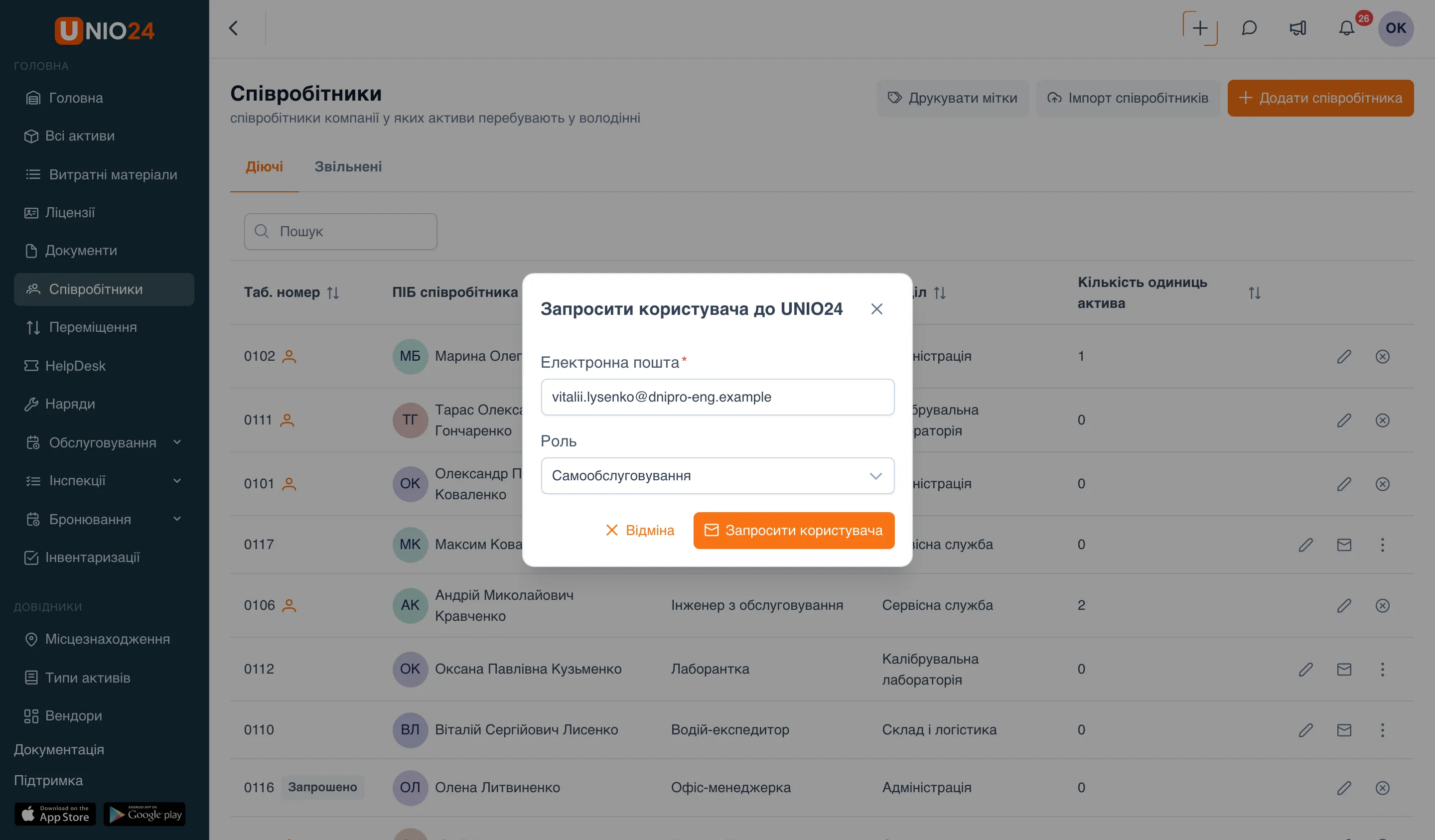Click Друкувати мітки button
Screen dimensions: 1435x840
point(953,98)
